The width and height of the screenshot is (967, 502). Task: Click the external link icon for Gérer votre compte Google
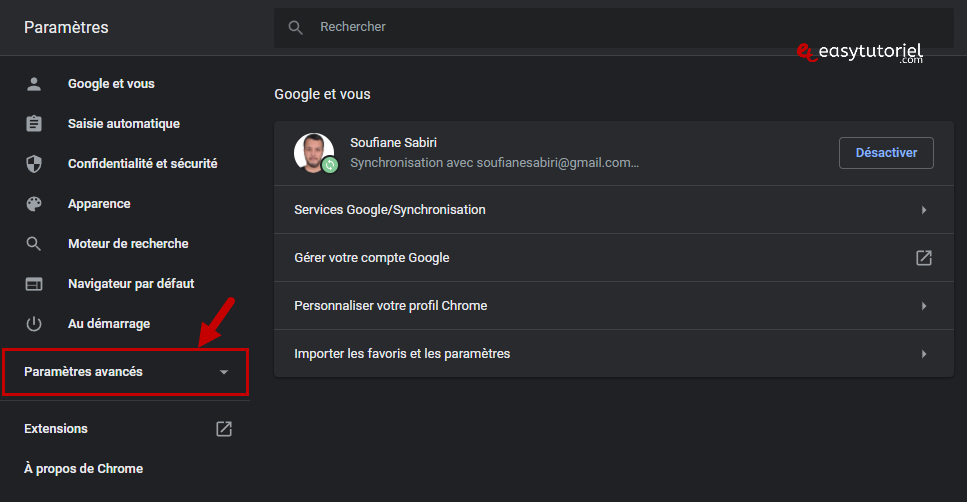(x=924, y=258)
